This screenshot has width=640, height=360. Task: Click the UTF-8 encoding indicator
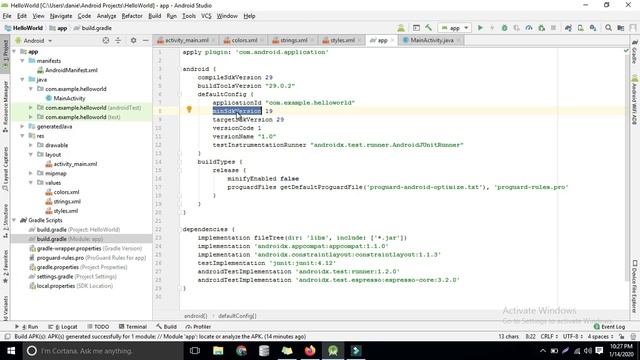pos(572,336)
